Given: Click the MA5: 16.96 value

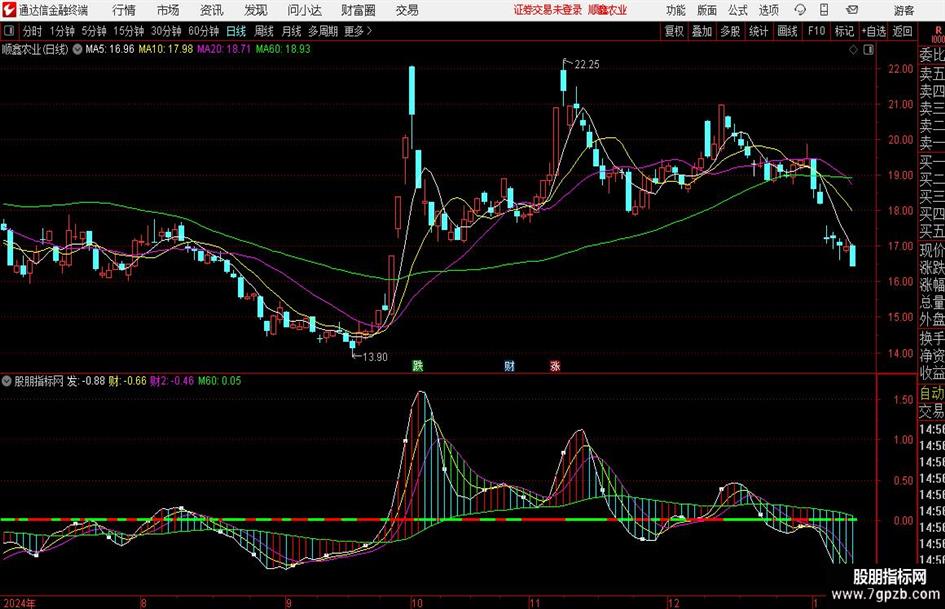Looking at the screenshot, I should (110, 49).
